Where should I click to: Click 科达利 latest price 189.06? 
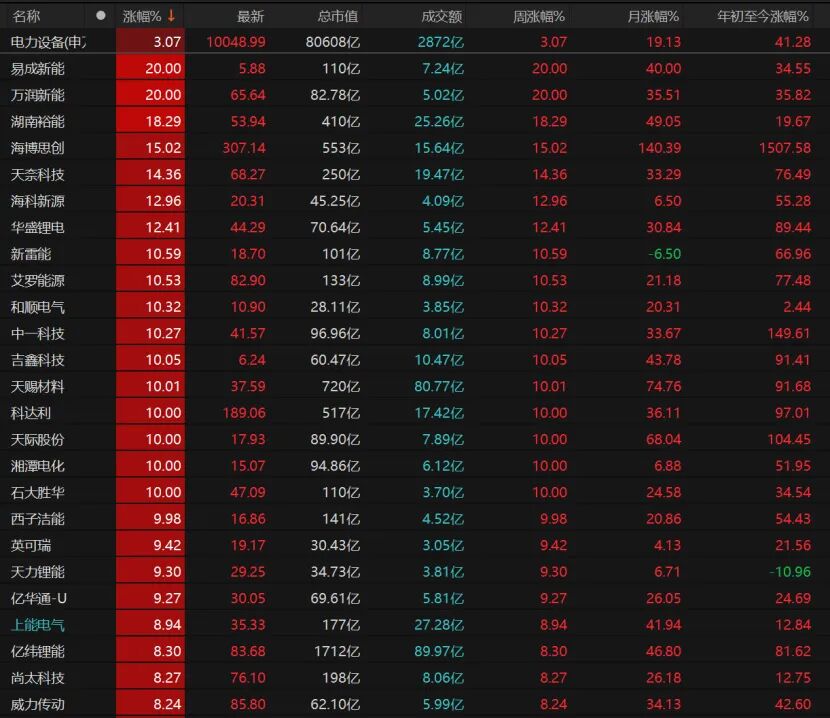(x=242, y=413)
